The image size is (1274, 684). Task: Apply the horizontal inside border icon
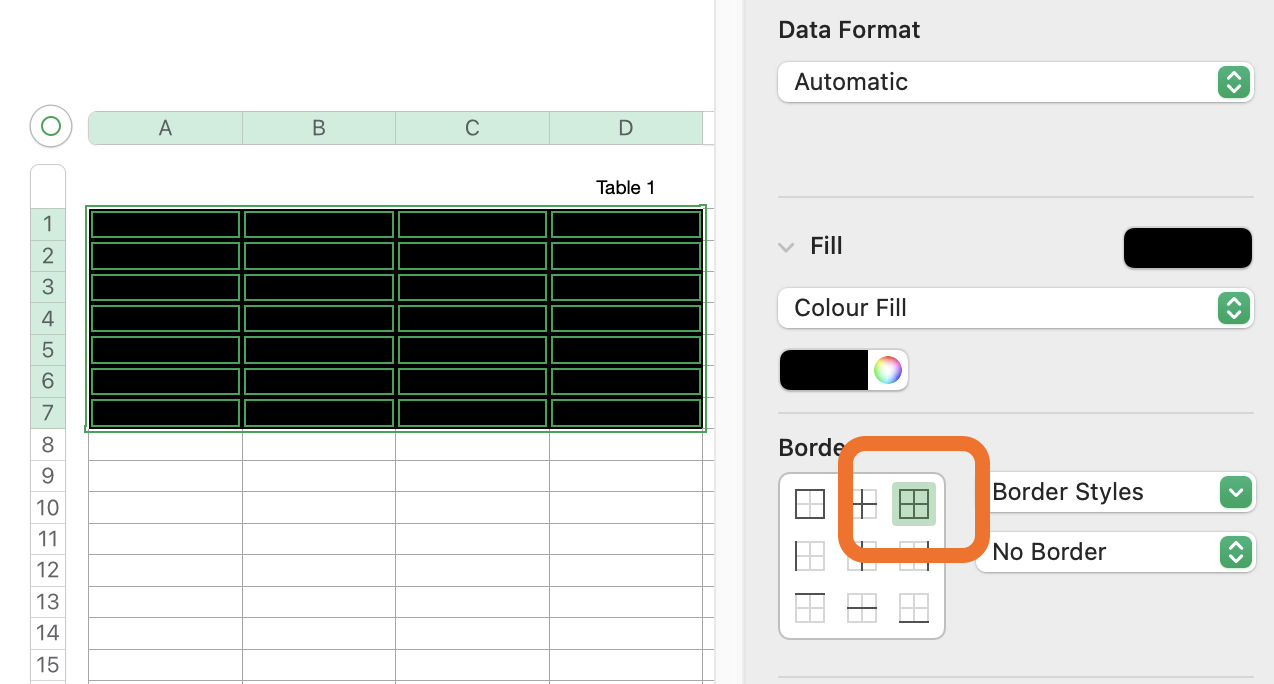[x=862, y=607]
